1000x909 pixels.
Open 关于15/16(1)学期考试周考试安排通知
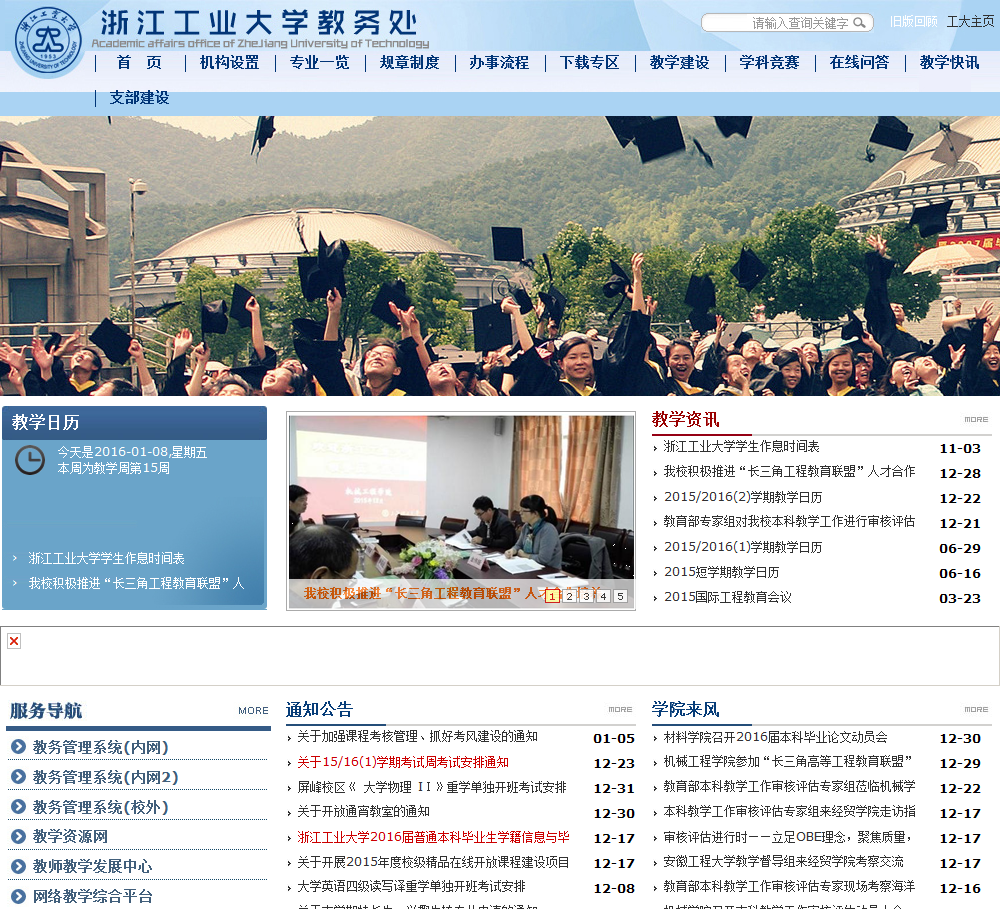coord(402,762)
